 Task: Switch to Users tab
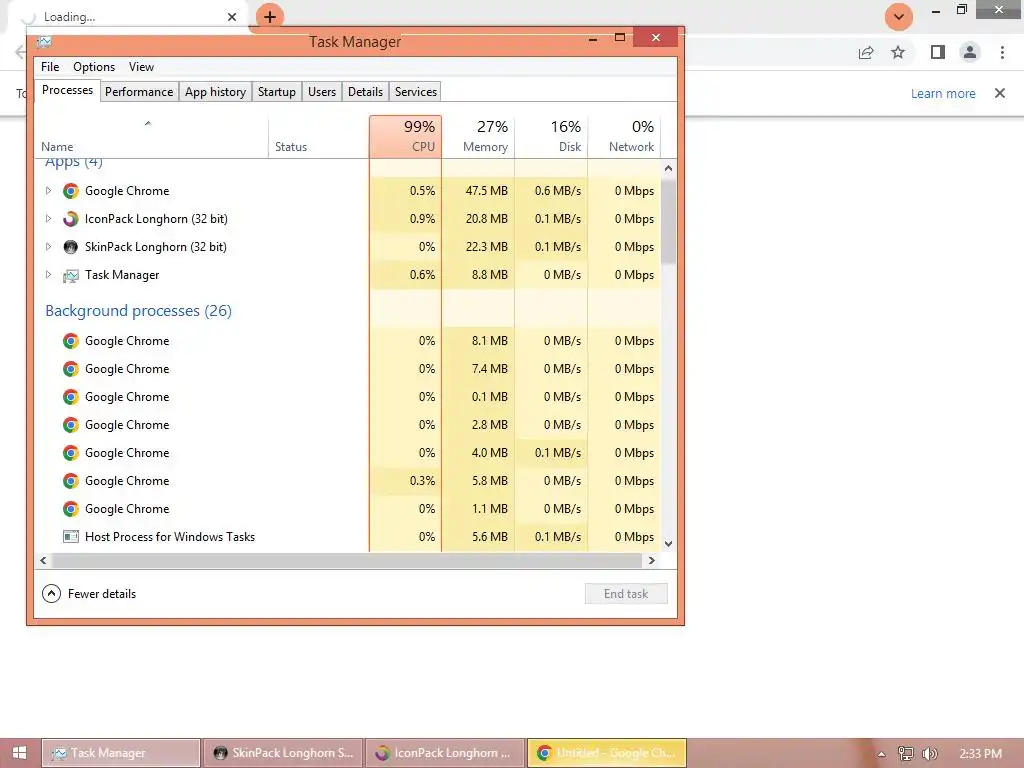coord(322,92)
